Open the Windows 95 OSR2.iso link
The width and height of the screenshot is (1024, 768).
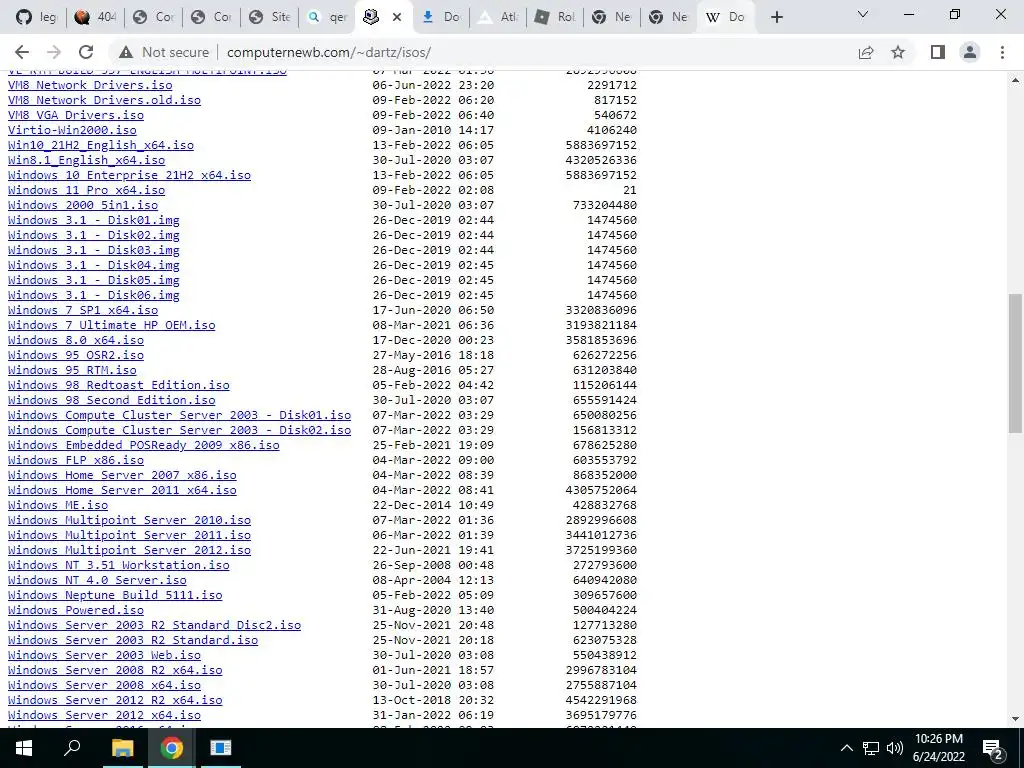[x=76, y=355]
